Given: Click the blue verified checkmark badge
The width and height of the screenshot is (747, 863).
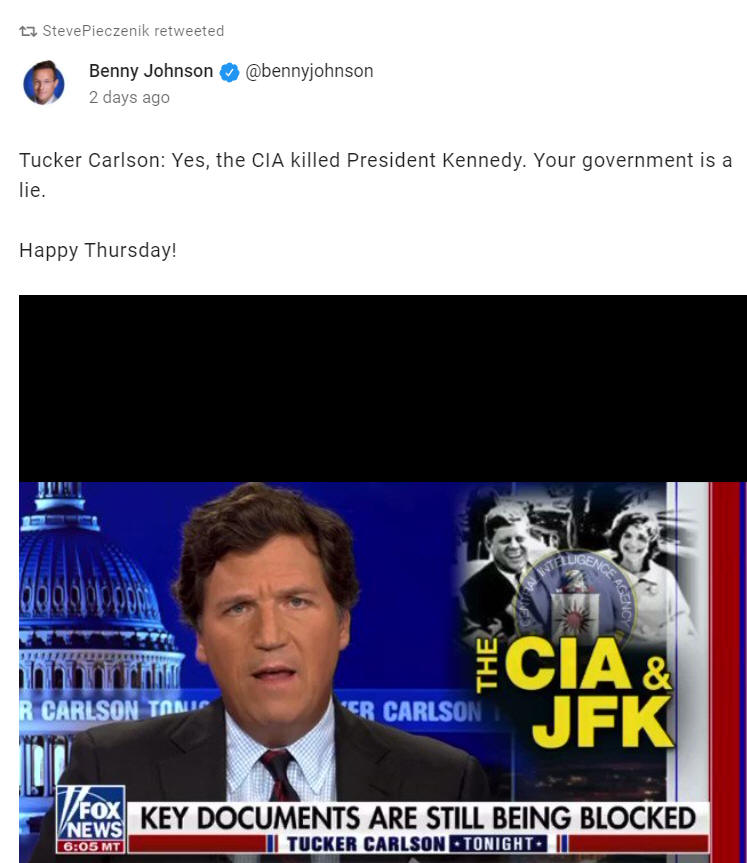Looking at the screenshot, I should pos(230,72).
